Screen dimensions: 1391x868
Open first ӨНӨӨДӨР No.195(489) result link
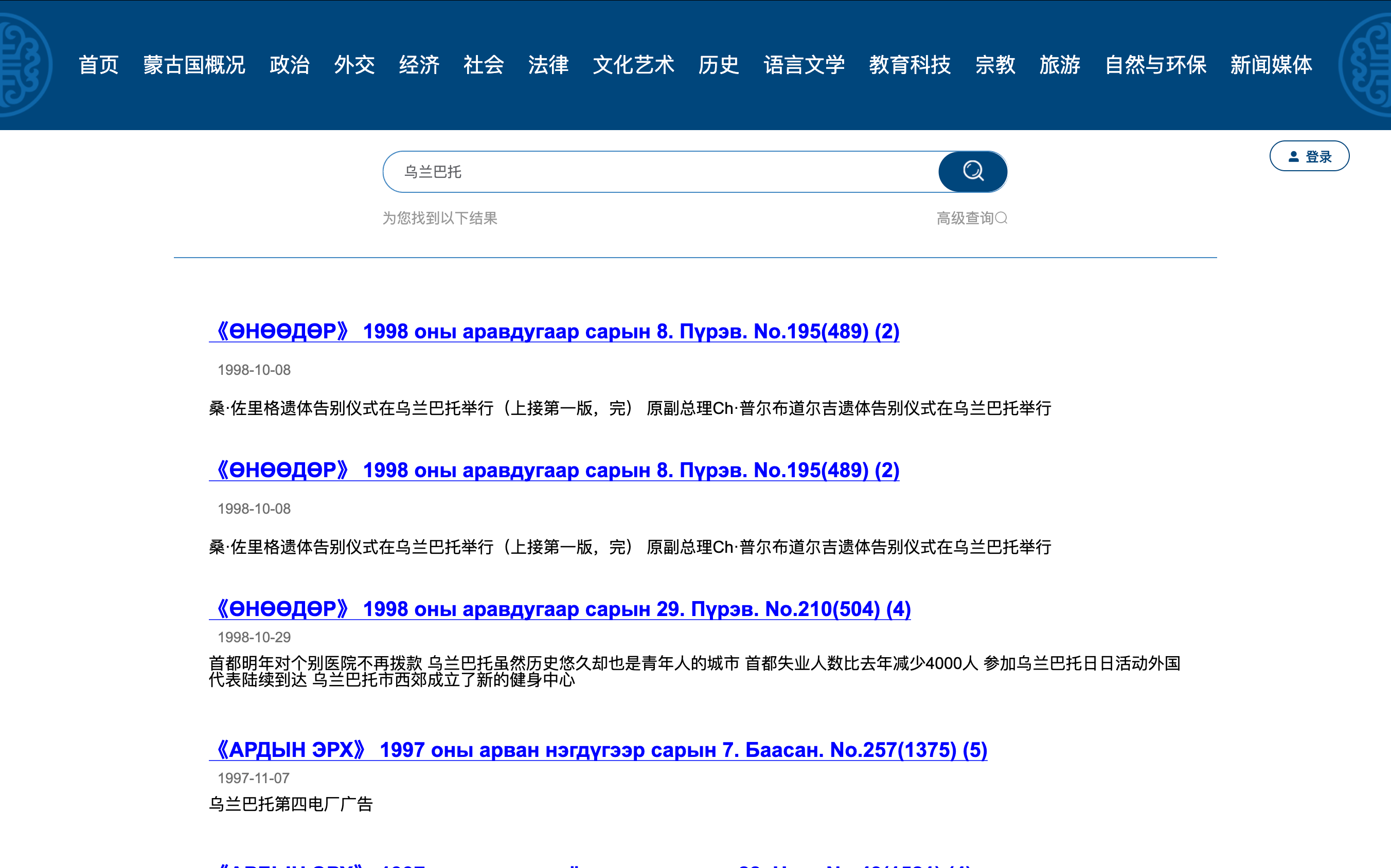(x=554, y=331)
